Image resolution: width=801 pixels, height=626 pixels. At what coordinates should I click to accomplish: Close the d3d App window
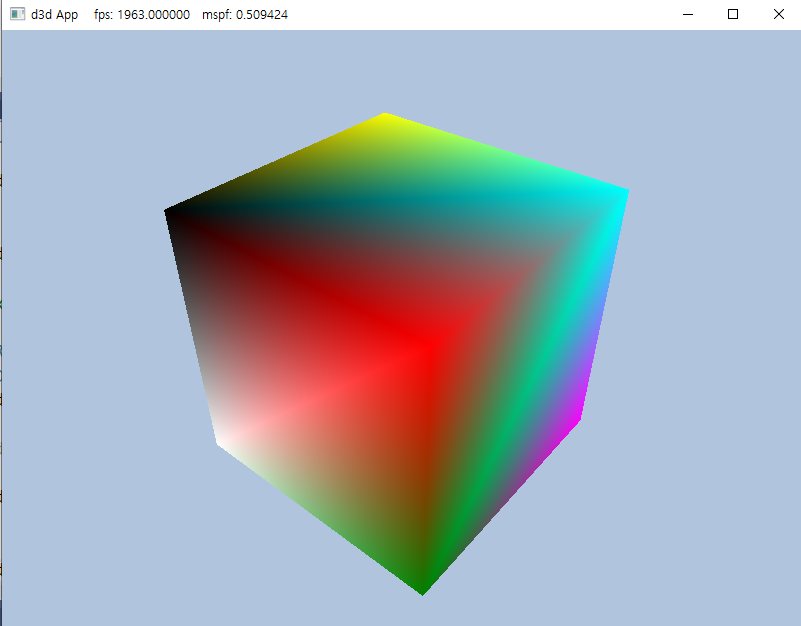click(778, 14)
